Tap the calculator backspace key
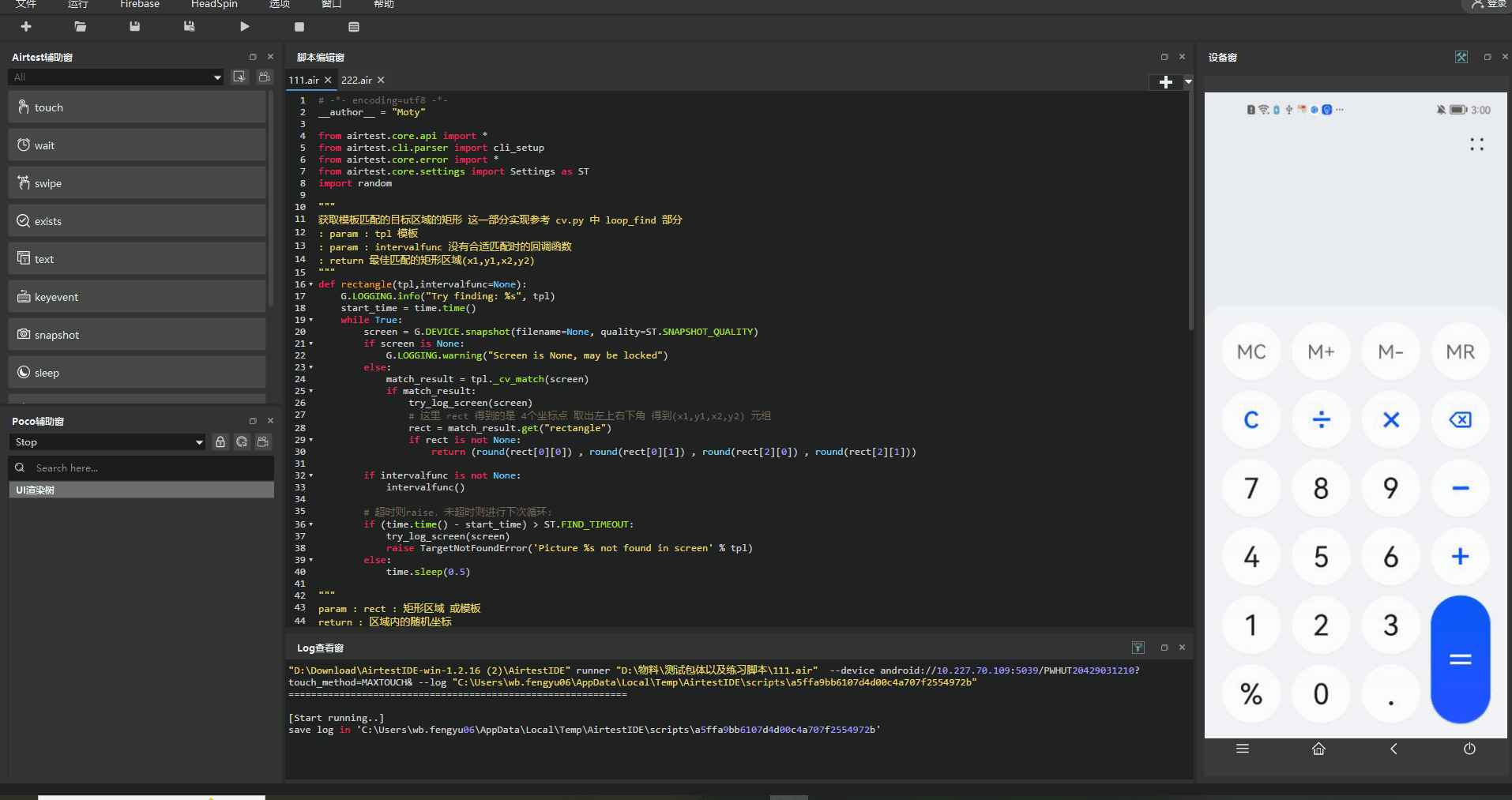 1461,419
